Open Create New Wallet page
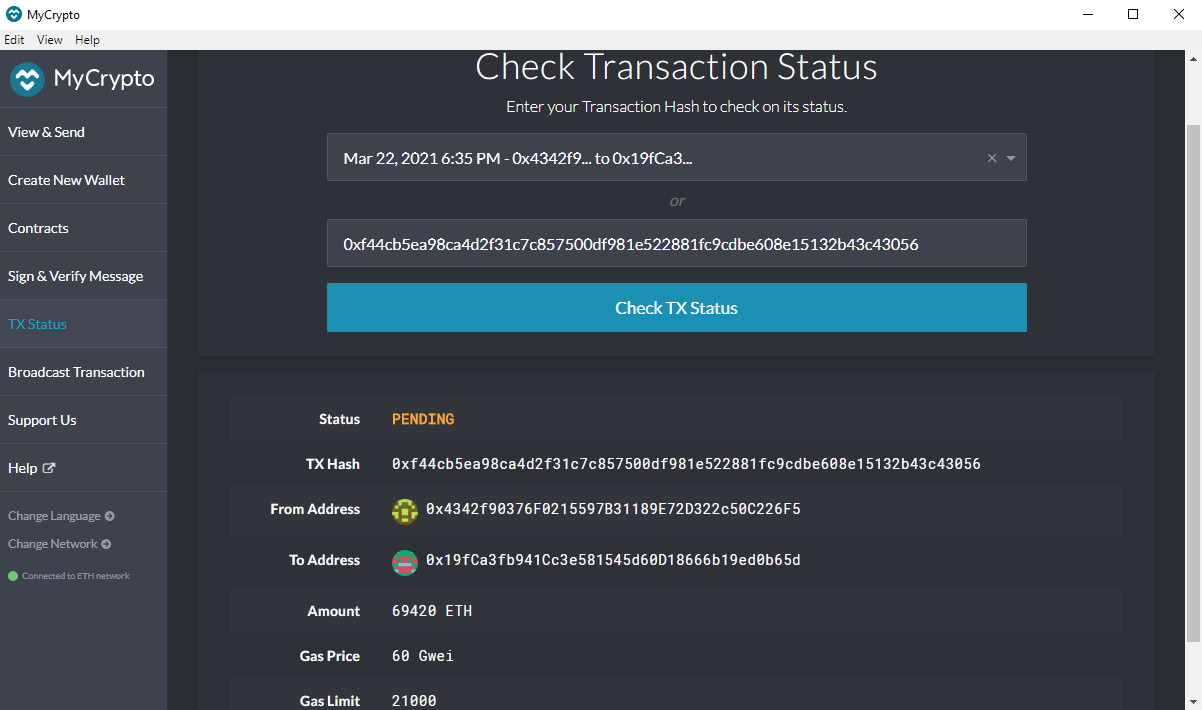This screenshot has width=1202, height=710. (83, 180)
